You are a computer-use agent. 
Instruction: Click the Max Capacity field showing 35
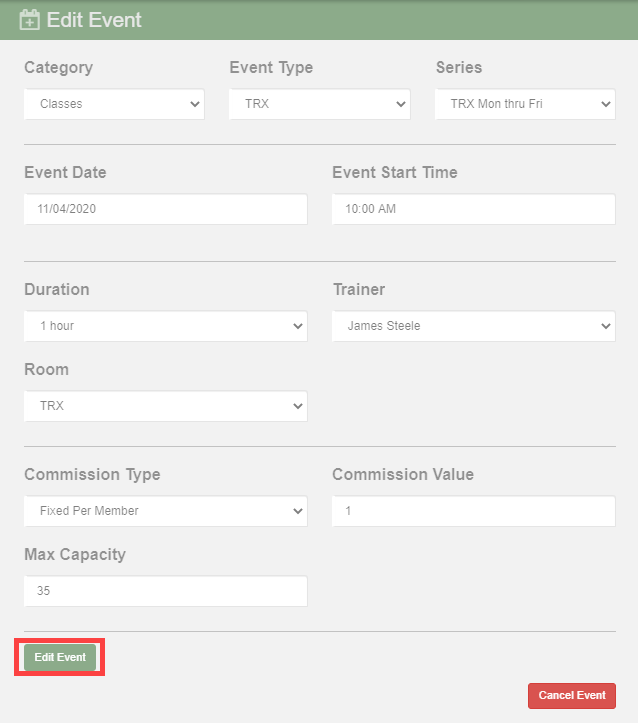pyautogui.click(x=165, y=591)
